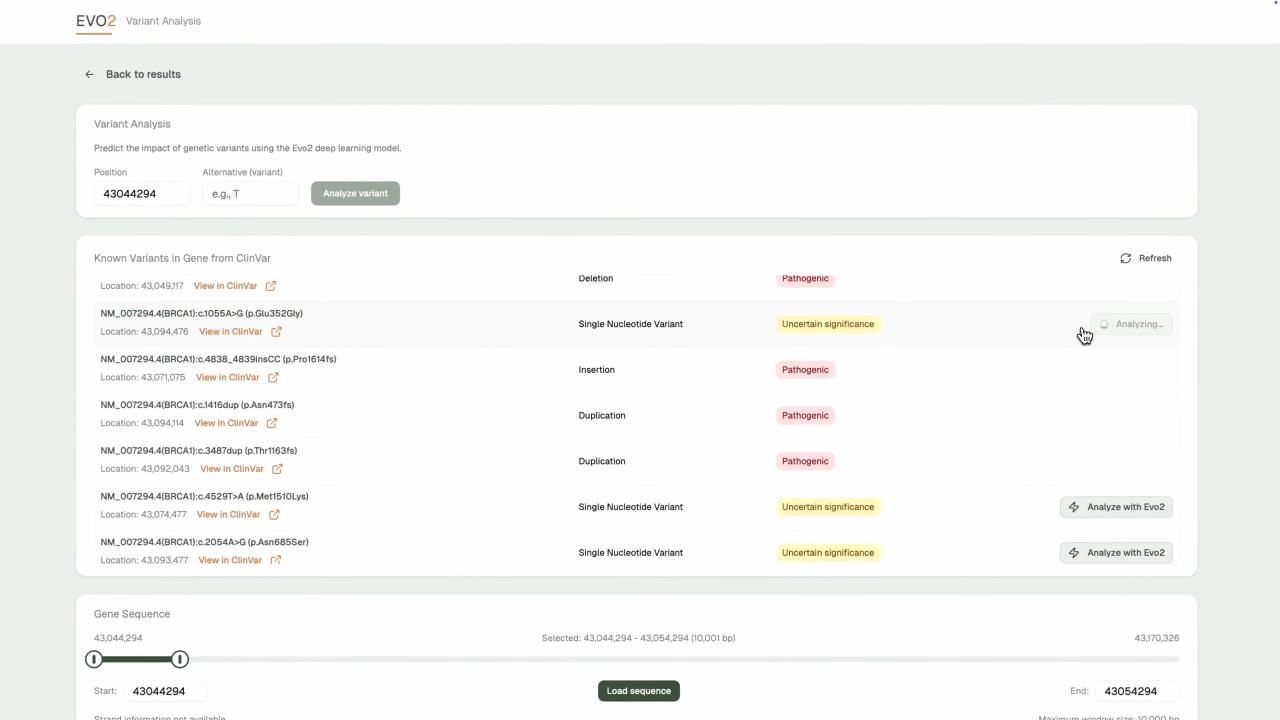
Task: Open View in ClinVar for c.3487dup variant
Action: coord(231,469)
